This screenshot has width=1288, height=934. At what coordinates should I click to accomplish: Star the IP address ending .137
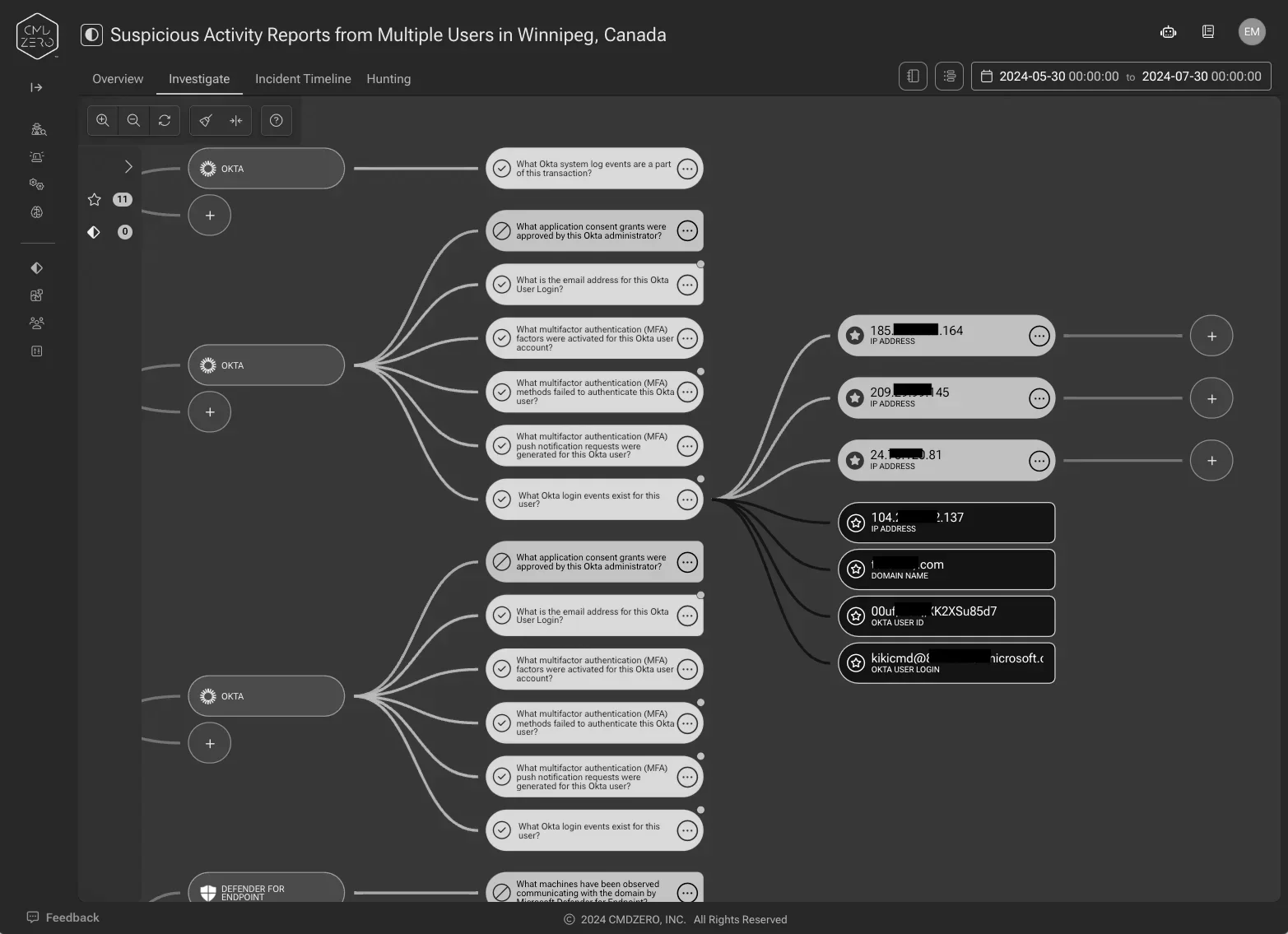pos(856,523)
